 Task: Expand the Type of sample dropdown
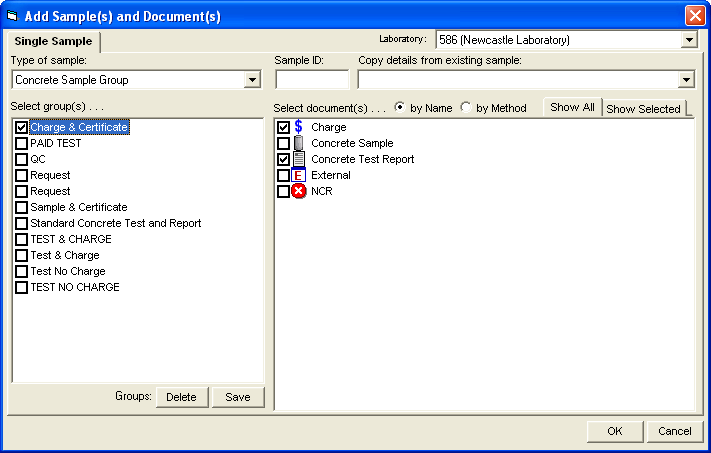point(251,80)
